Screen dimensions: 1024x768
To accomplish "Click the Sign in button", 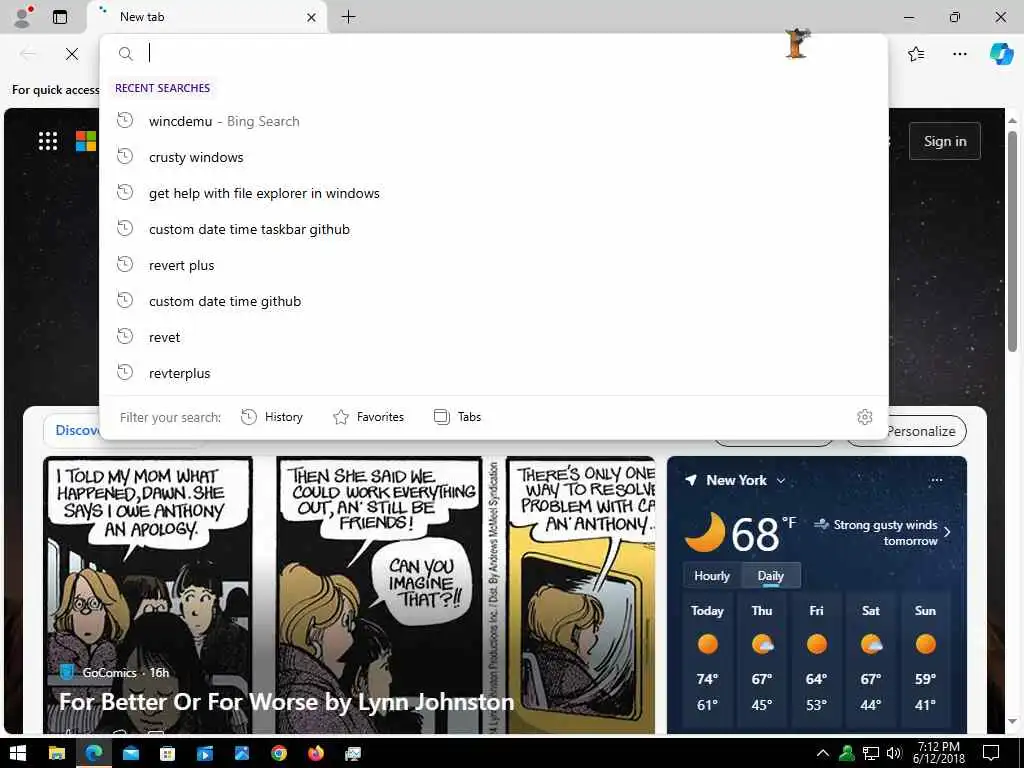I will 944,141.
